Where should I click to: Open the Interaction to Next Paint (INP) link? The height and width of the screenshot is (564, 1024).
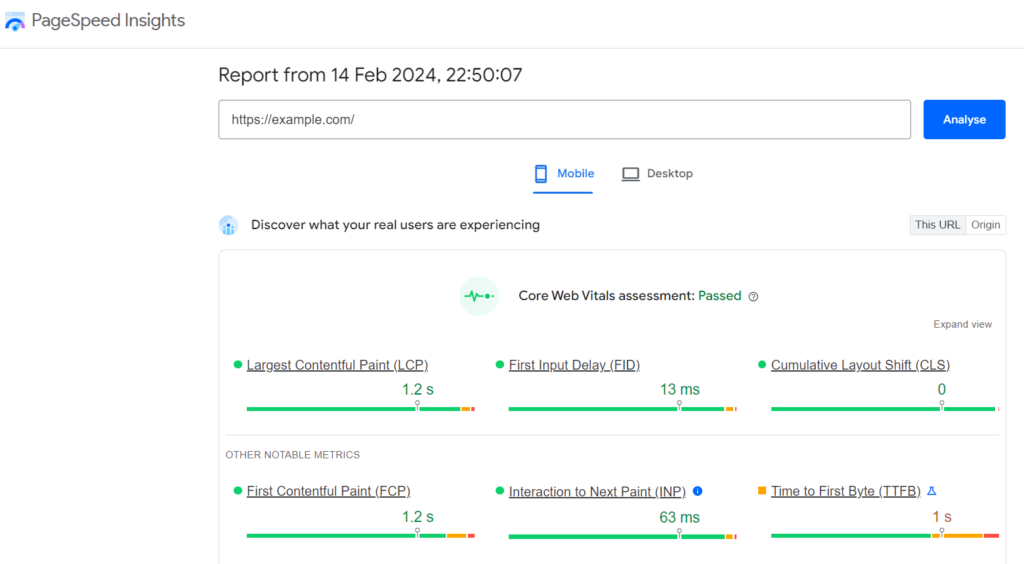(597, 492)
